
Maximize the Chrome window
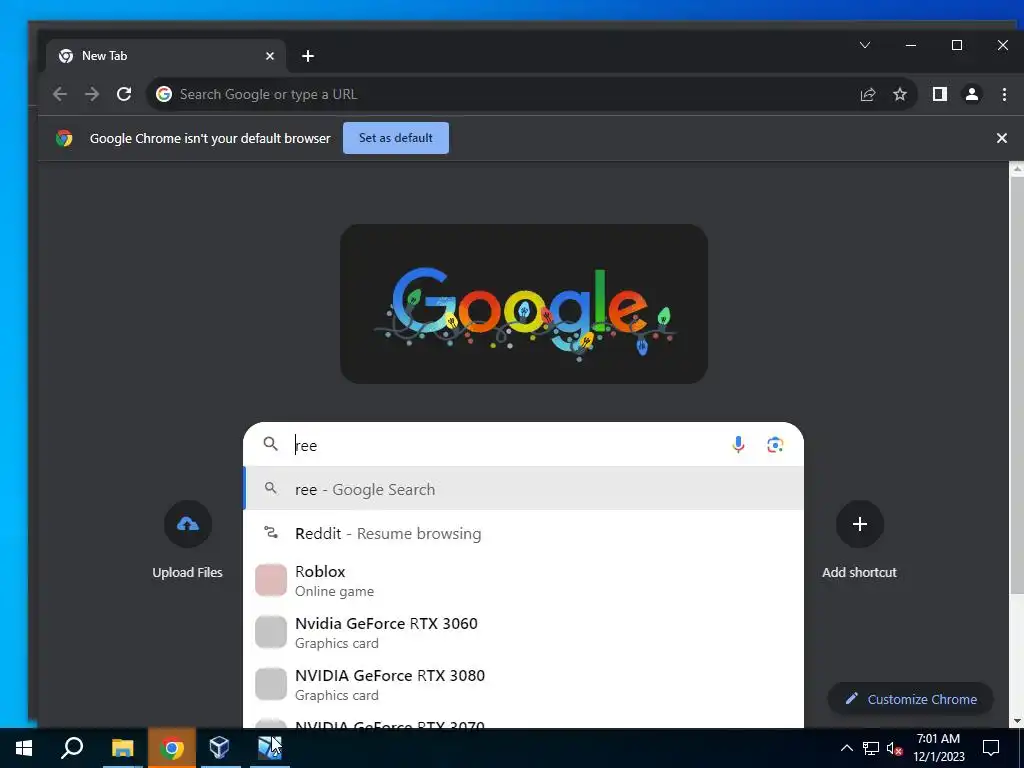click(957, 45)
